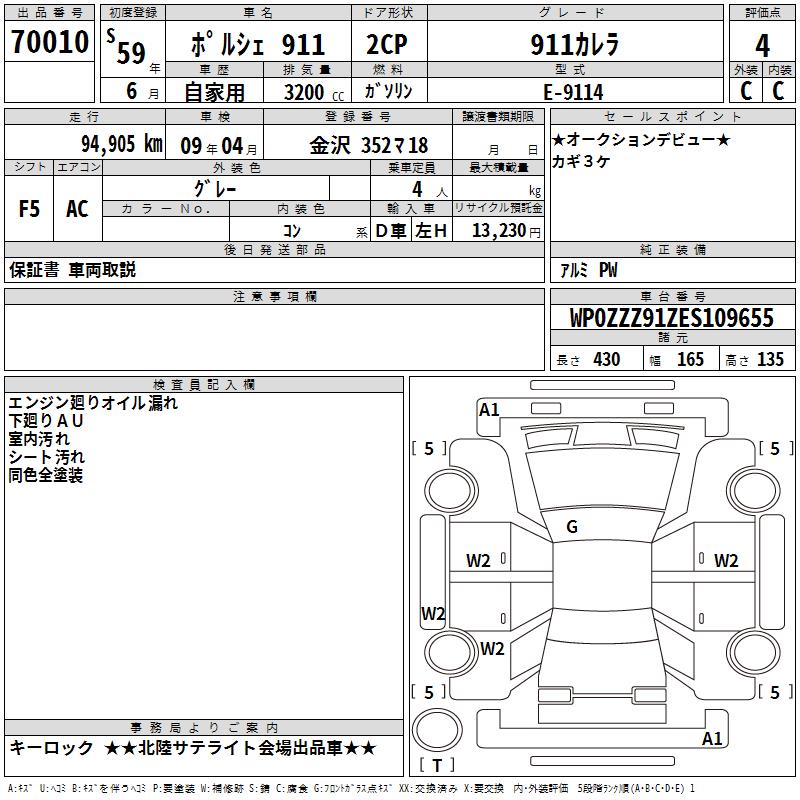800x800 pixels.
Task: Click the width value 165
Action: tap(690, 359)
